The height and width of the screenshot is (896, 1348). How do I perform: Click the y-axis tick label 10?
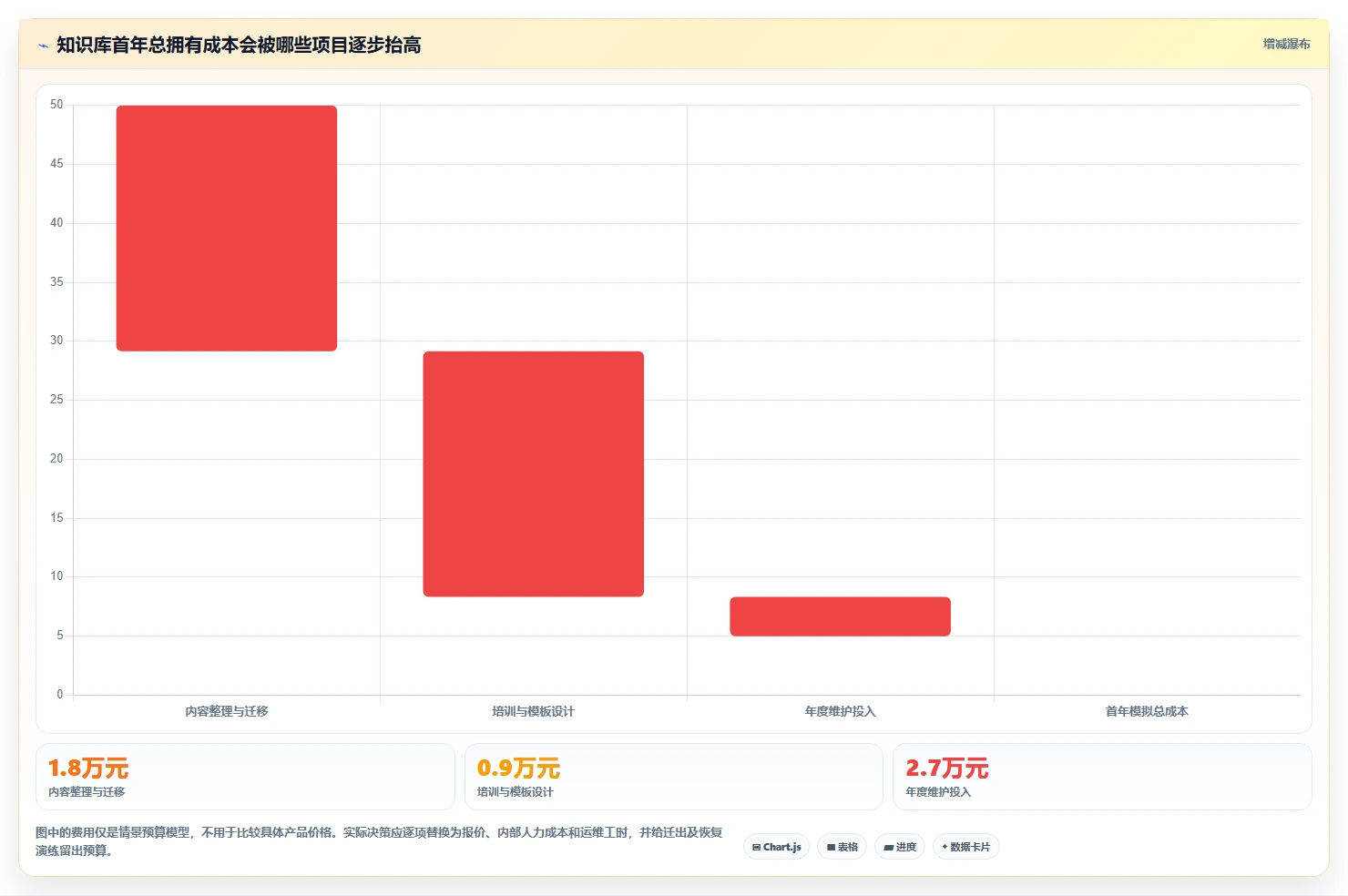click(56, 576)
